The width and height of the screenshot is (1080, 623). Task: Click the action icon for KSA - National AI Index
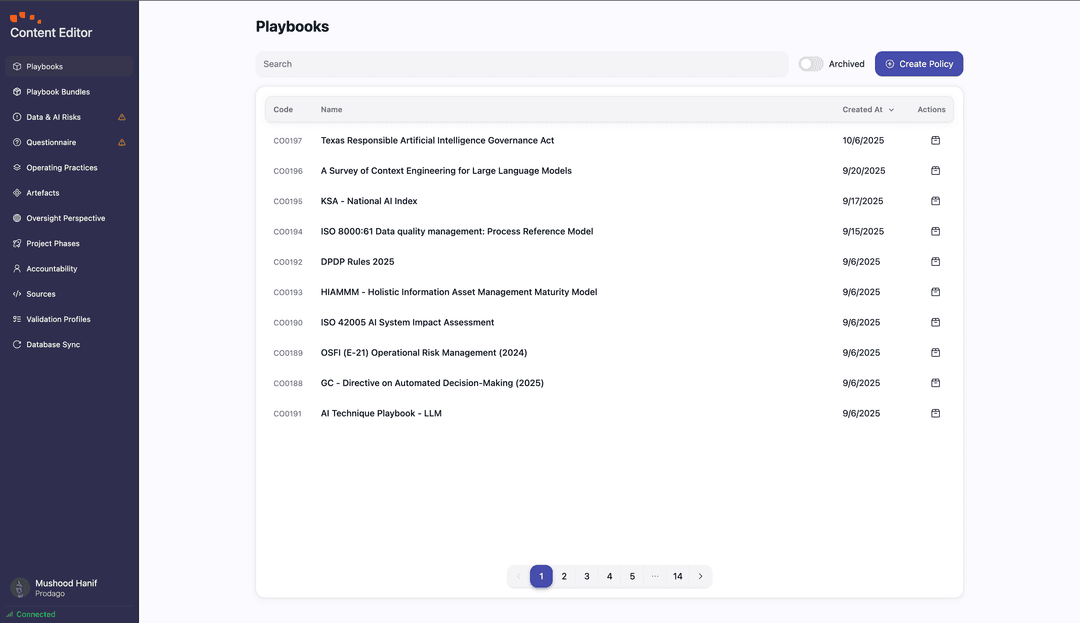935,201
